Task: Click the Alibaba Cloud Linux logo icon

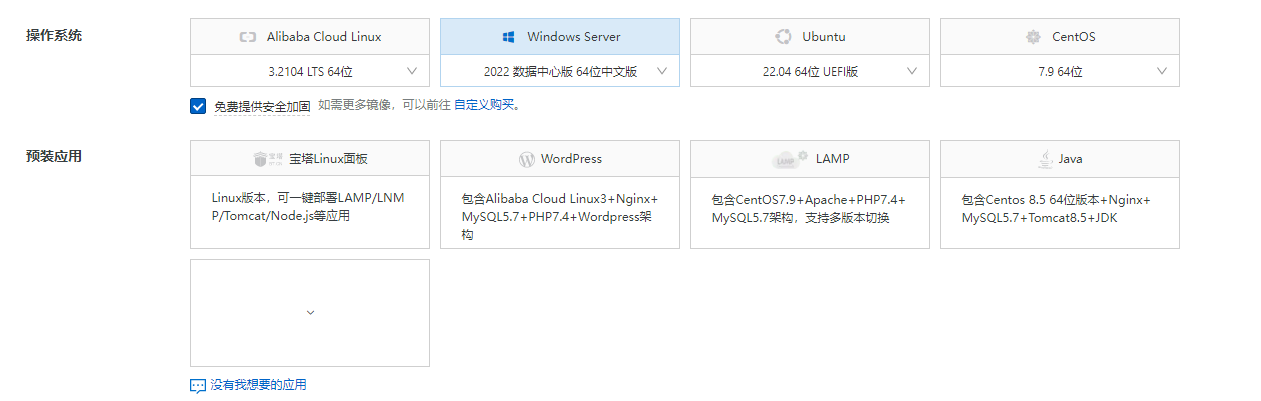Action: coord(248,37)
